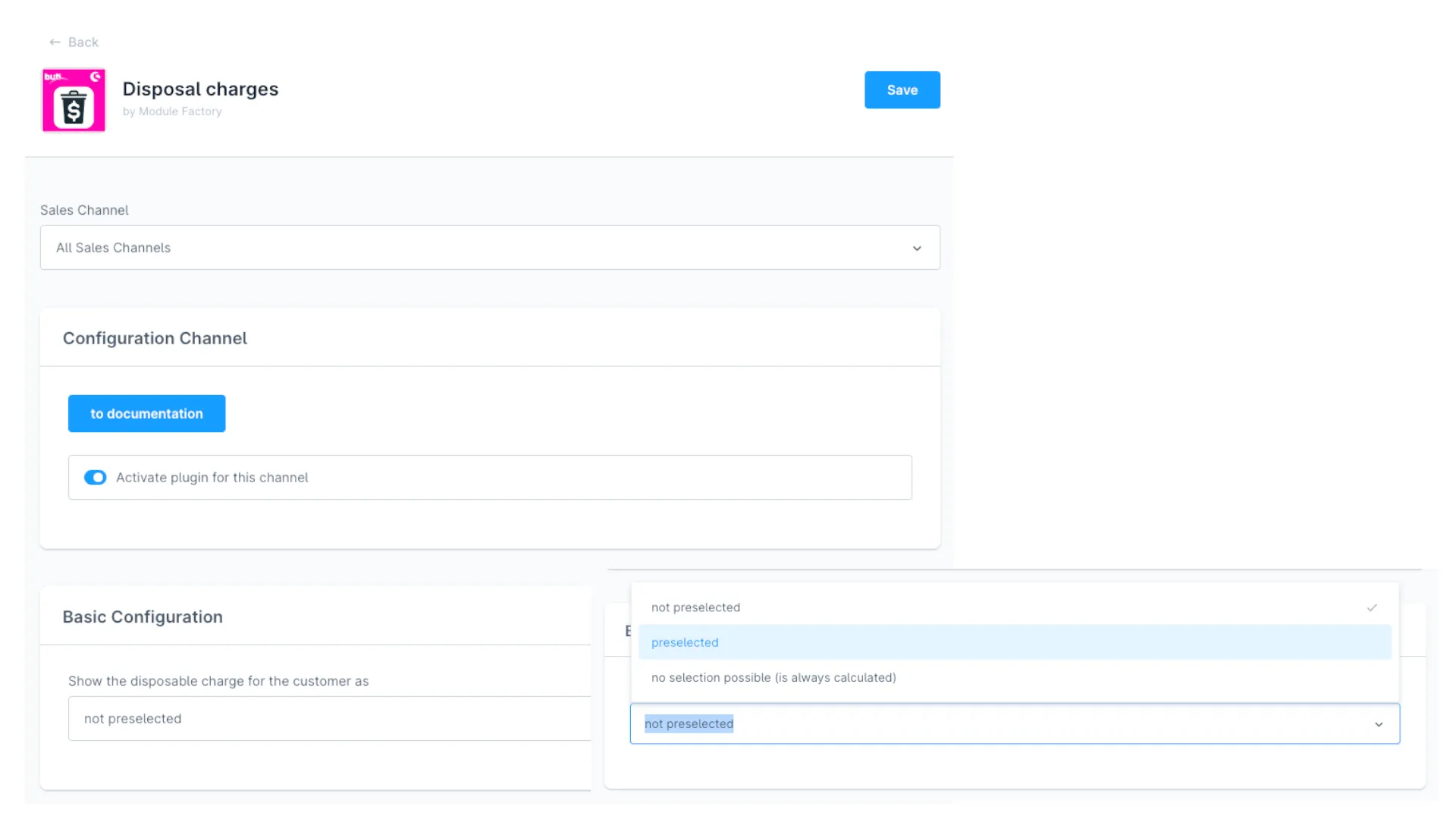Select the not preselected menu option
Viewport: 1456px width, 819px height.
(695, 607)
